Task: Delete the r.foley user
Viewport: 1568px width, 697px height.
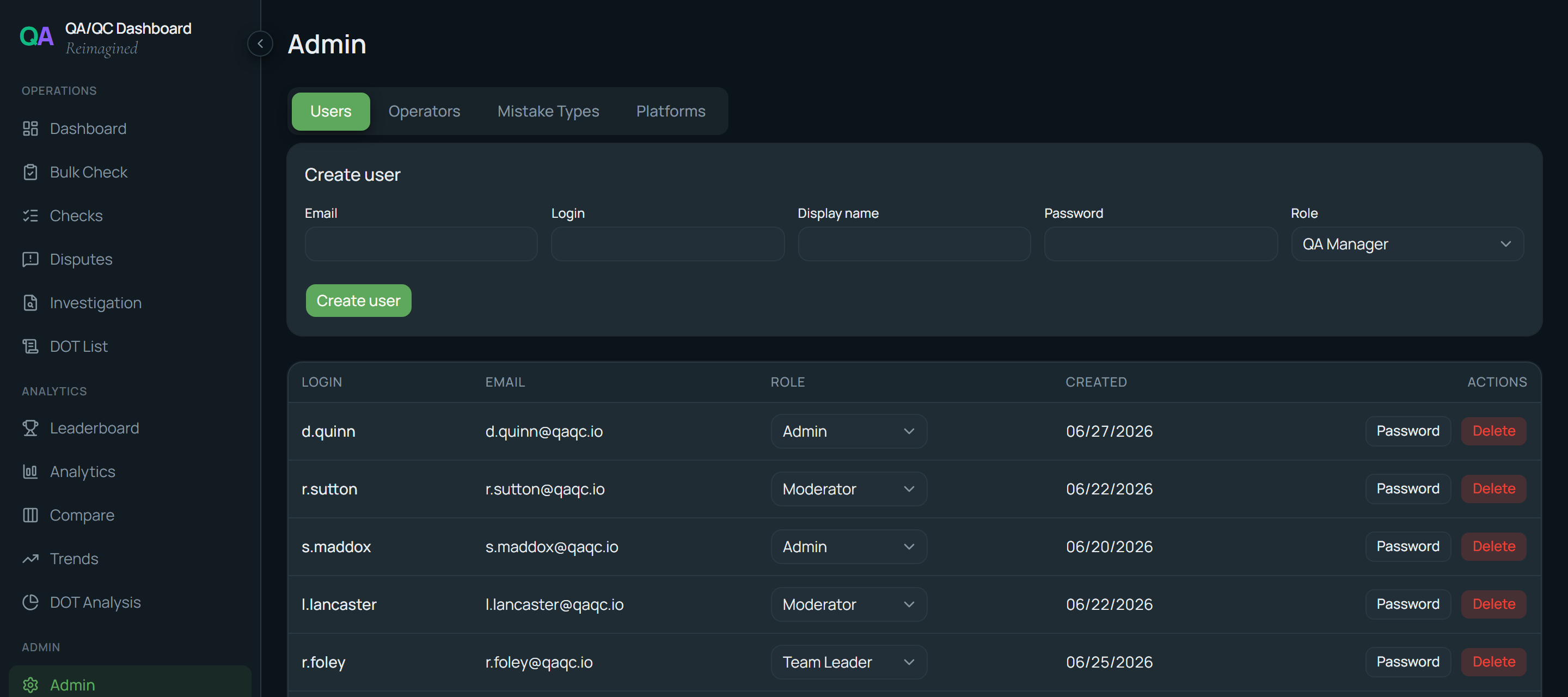Action: coord(1494,662)
